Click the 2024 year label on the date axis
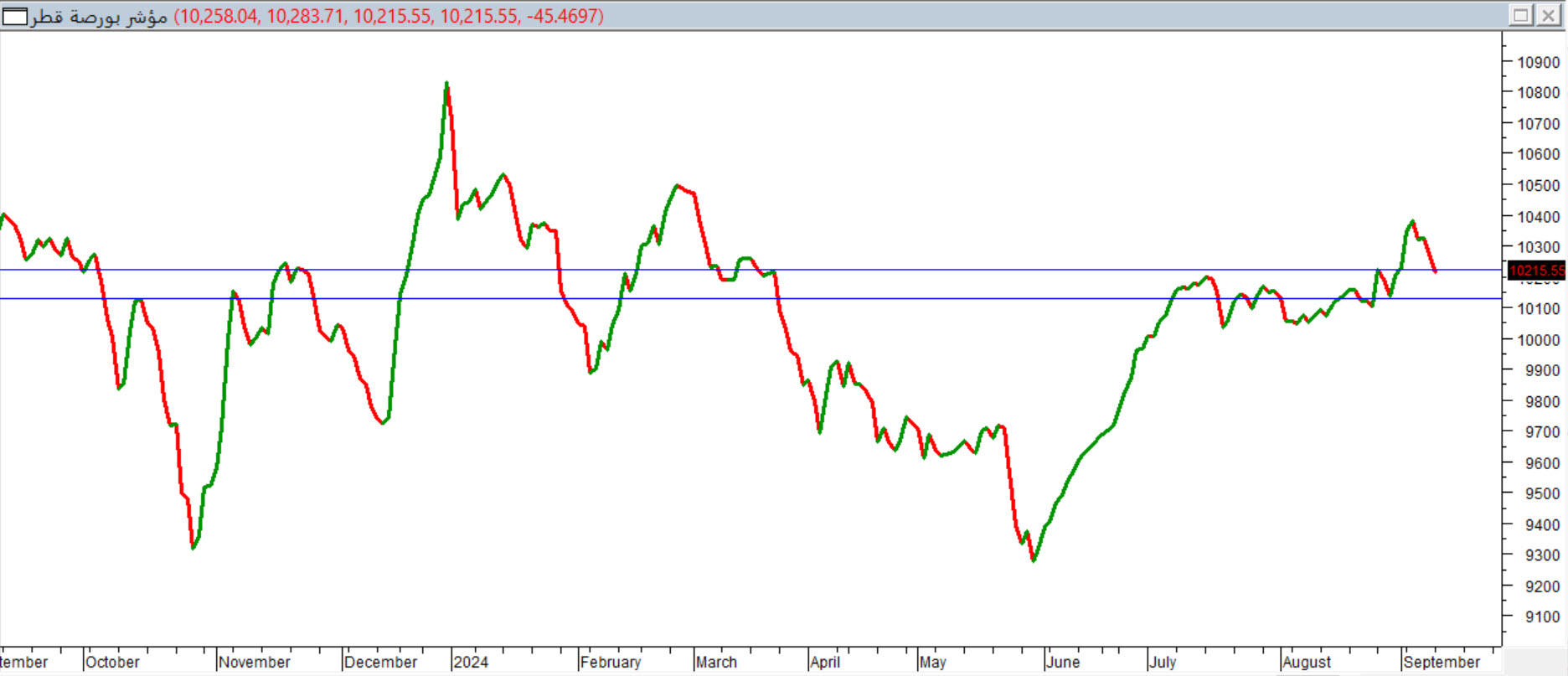 (x=471, y=662)
